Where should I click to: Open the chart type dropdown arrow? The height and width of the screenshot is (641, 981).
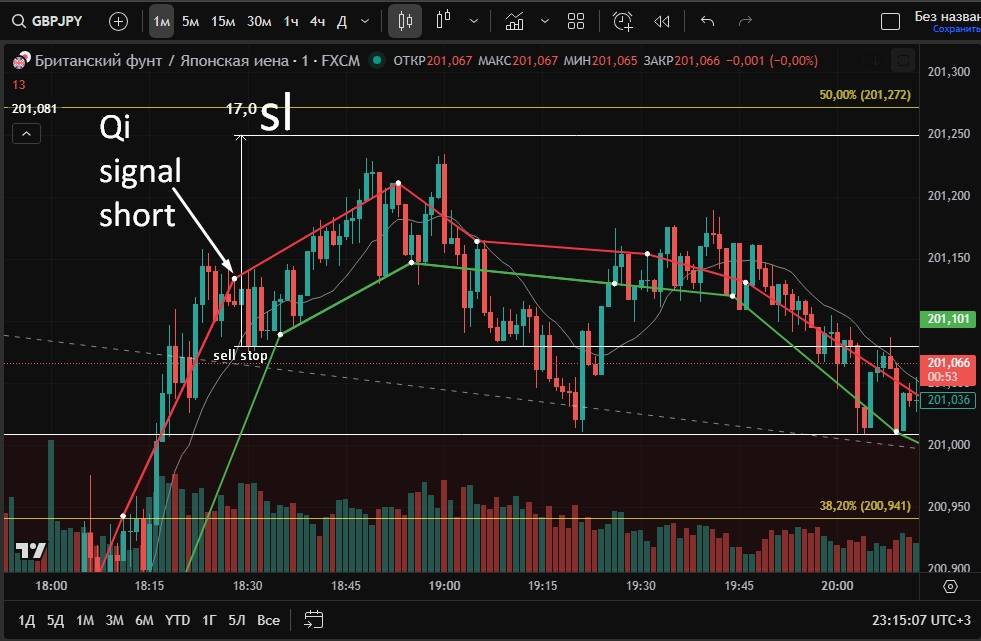[473, 21]
